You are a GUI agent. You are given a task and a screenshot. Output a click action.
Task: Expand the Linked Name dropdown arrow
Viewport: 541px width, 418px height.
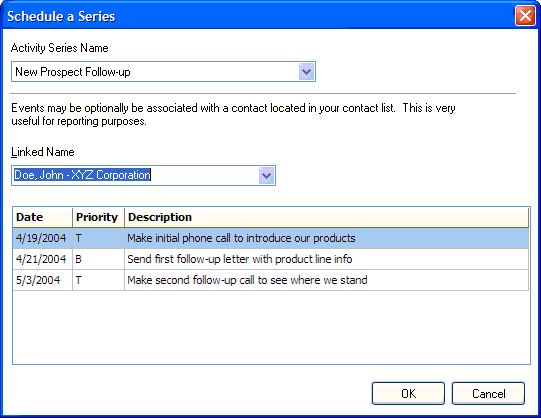pyautogui.click(x=266, y=176)
